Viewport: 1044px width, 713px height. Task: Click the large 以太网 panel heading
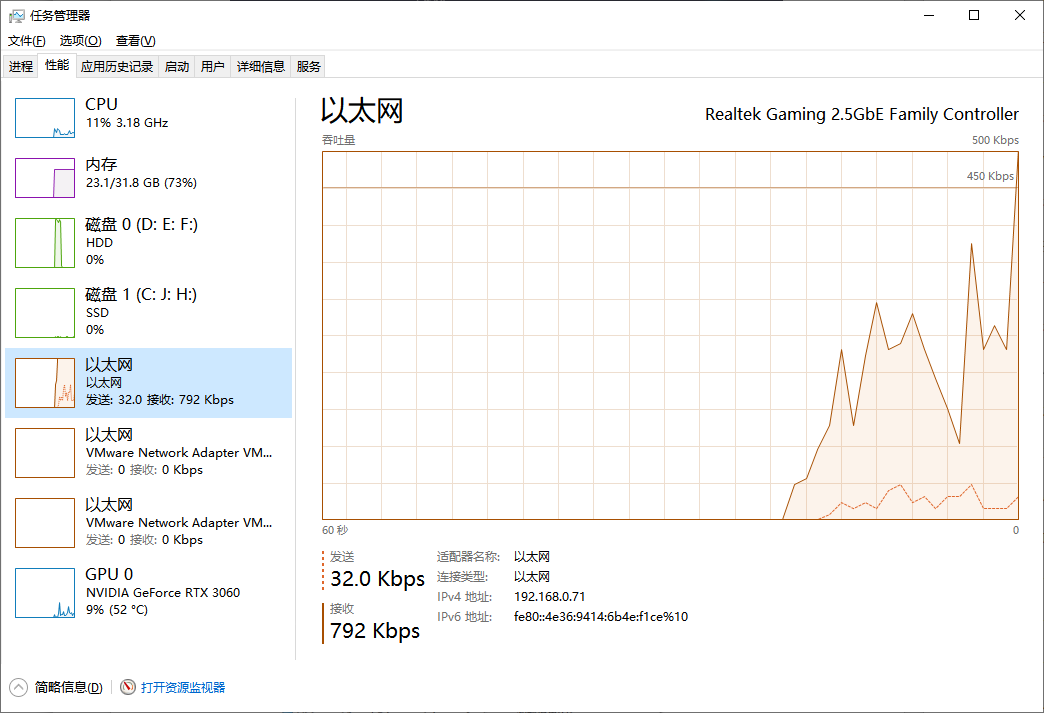[x=362, y=111]
